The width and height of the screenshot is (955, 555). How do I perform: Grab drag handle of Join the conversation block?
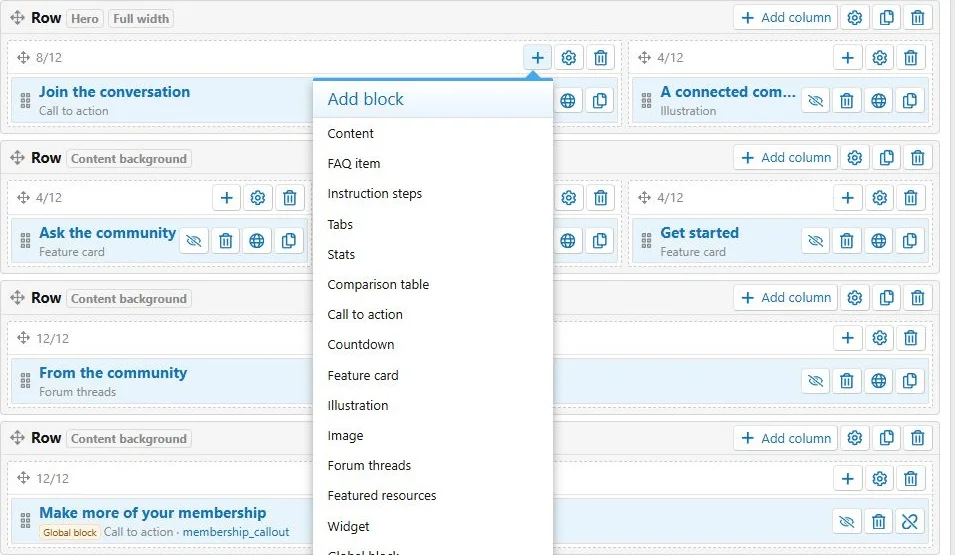[25, 101]
